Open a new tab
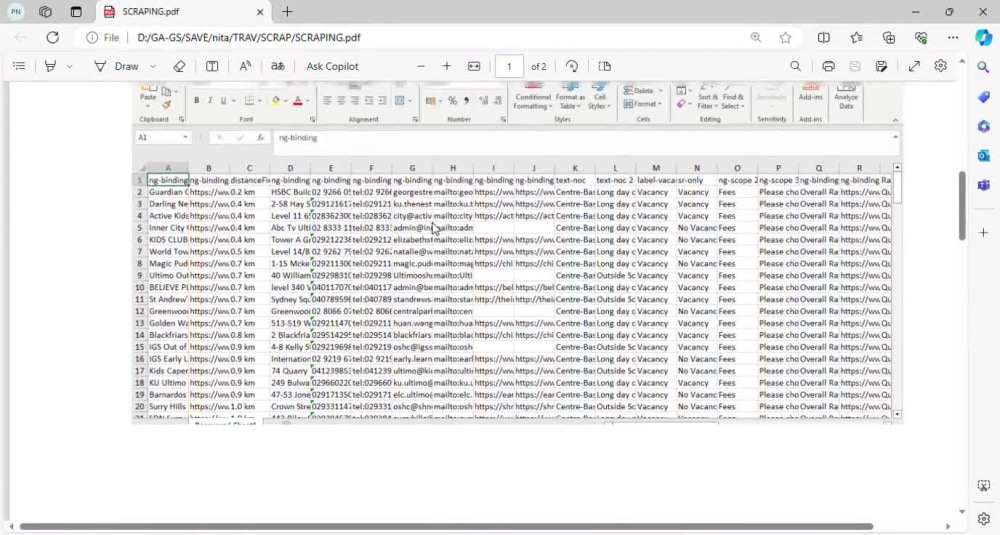This screenshot has height=535, width=1000. pos(288,11)
